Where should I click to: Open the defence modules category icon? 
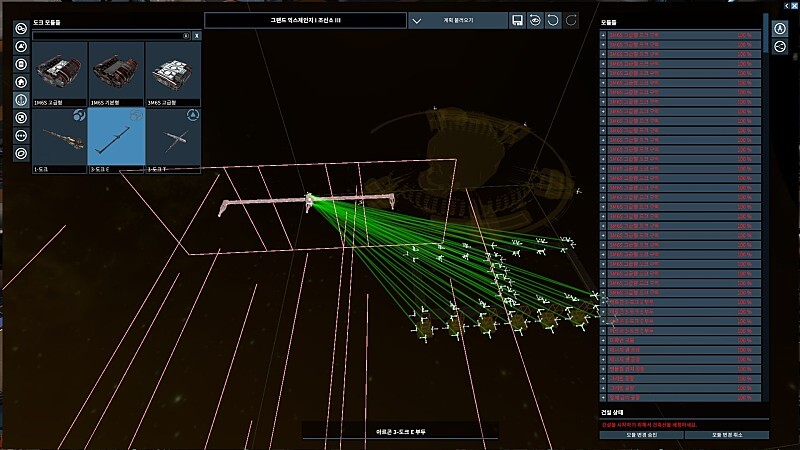click(21, 118)
